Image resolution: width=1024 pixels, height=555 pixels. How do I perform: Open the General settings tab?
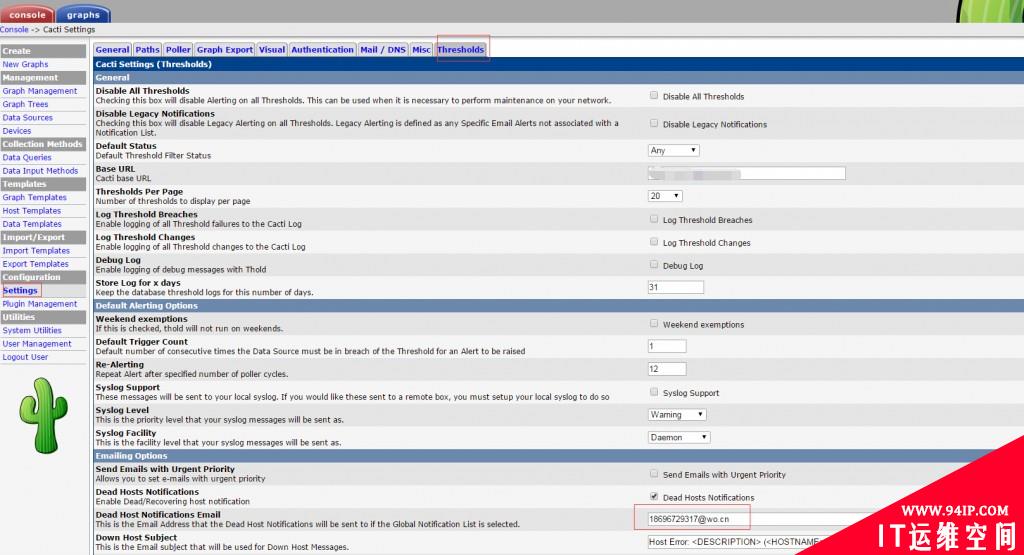112,50
